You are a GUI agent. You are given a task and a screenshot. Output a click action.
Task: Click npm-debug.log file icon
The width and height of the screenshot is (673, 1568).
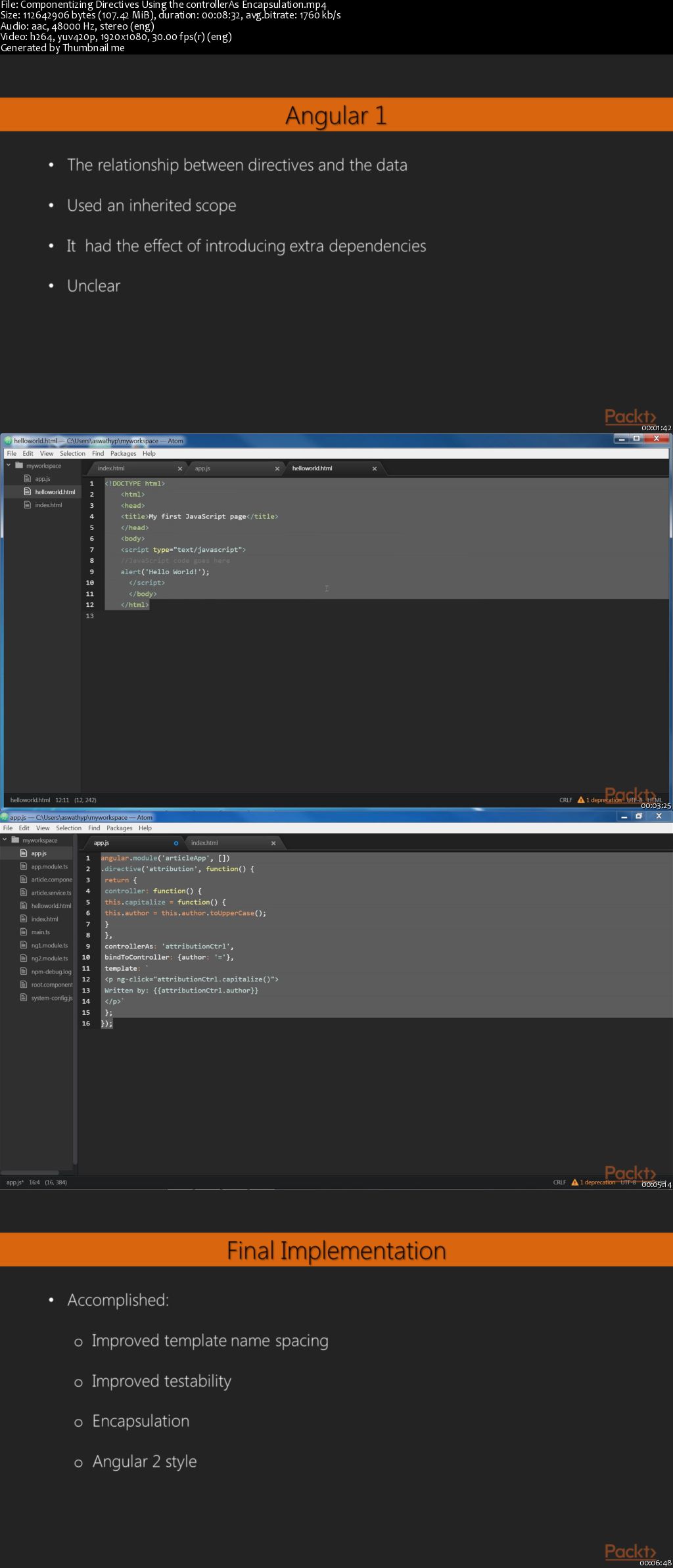point(24,972)
